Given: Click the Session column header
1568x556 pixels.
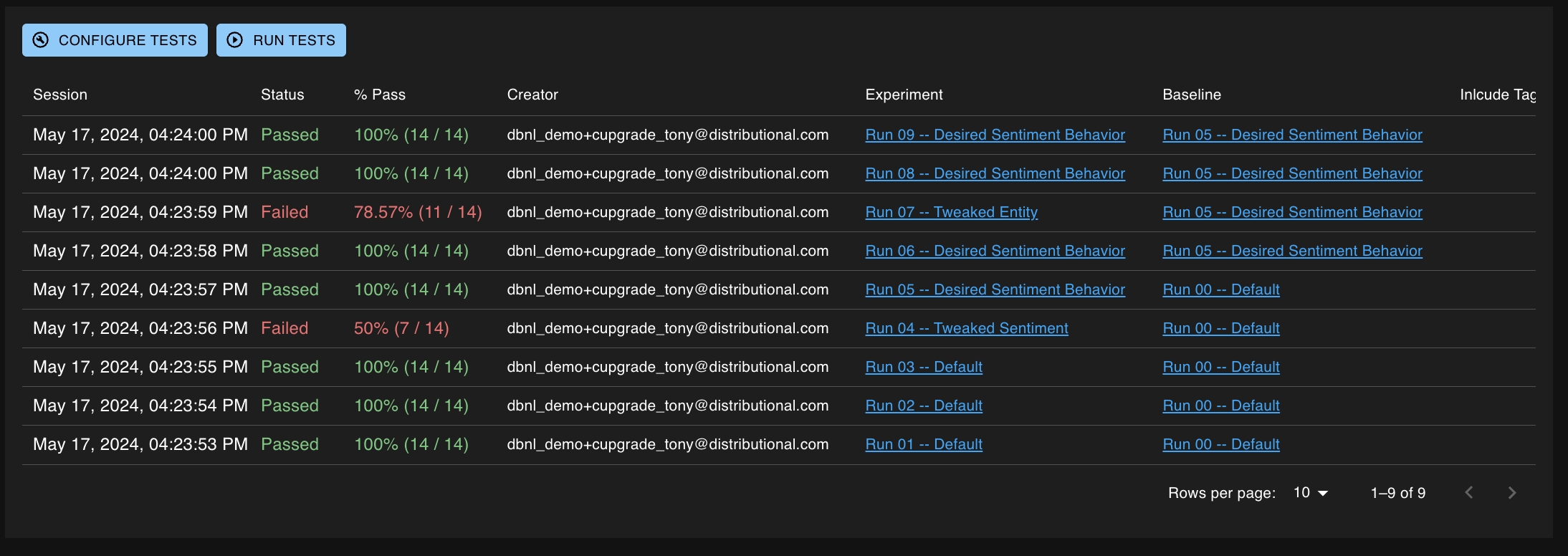Looking at the screenshot, I should click(60, 95).
